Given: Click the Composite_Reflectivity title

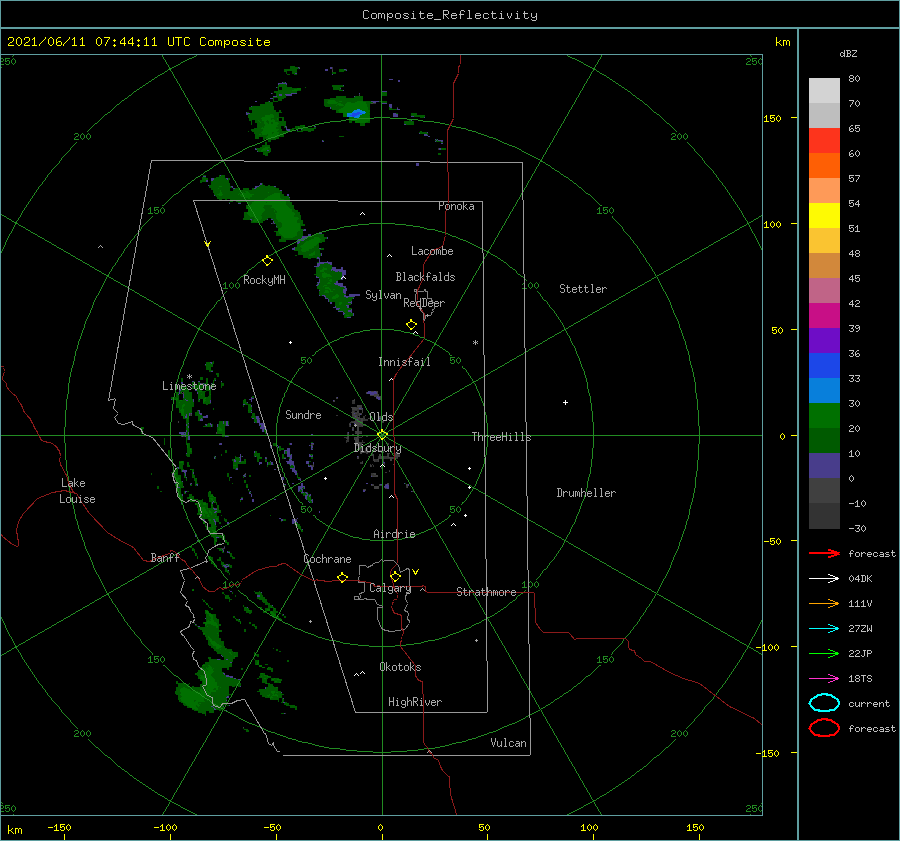Looking at the screenshot, I should [449, 15].
